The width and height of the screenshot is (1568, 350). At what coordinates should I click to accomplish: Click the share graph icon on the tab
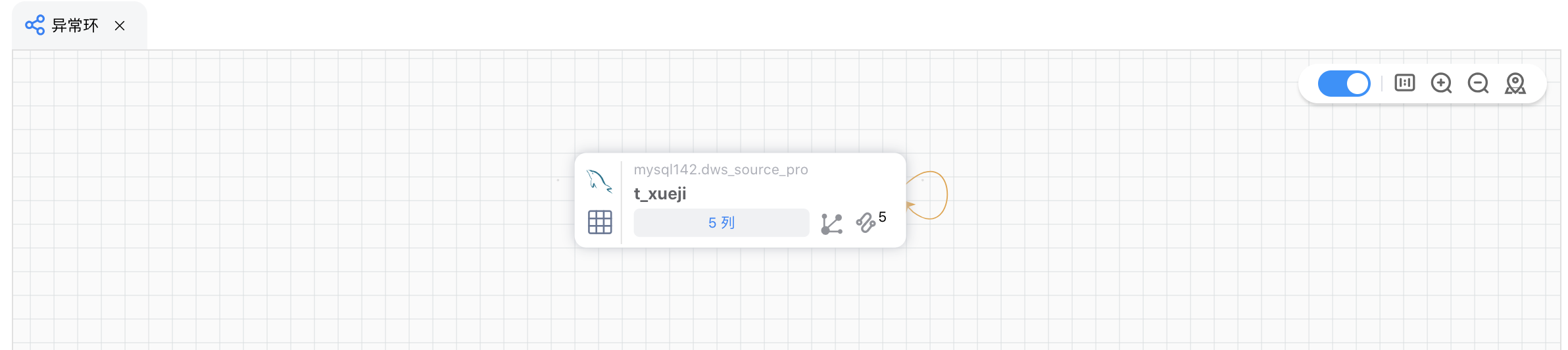click(x=35, y=26)
